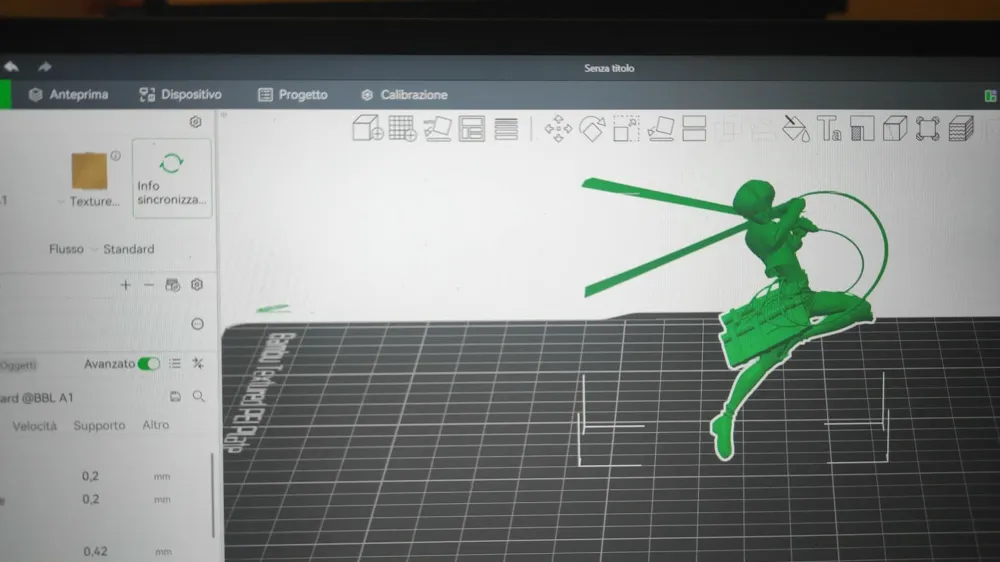Viewport: 1000px width, 562px height.
Task: Click the horizontal lines layer icon
Action: pyautogui.click(x=506, y=129)
